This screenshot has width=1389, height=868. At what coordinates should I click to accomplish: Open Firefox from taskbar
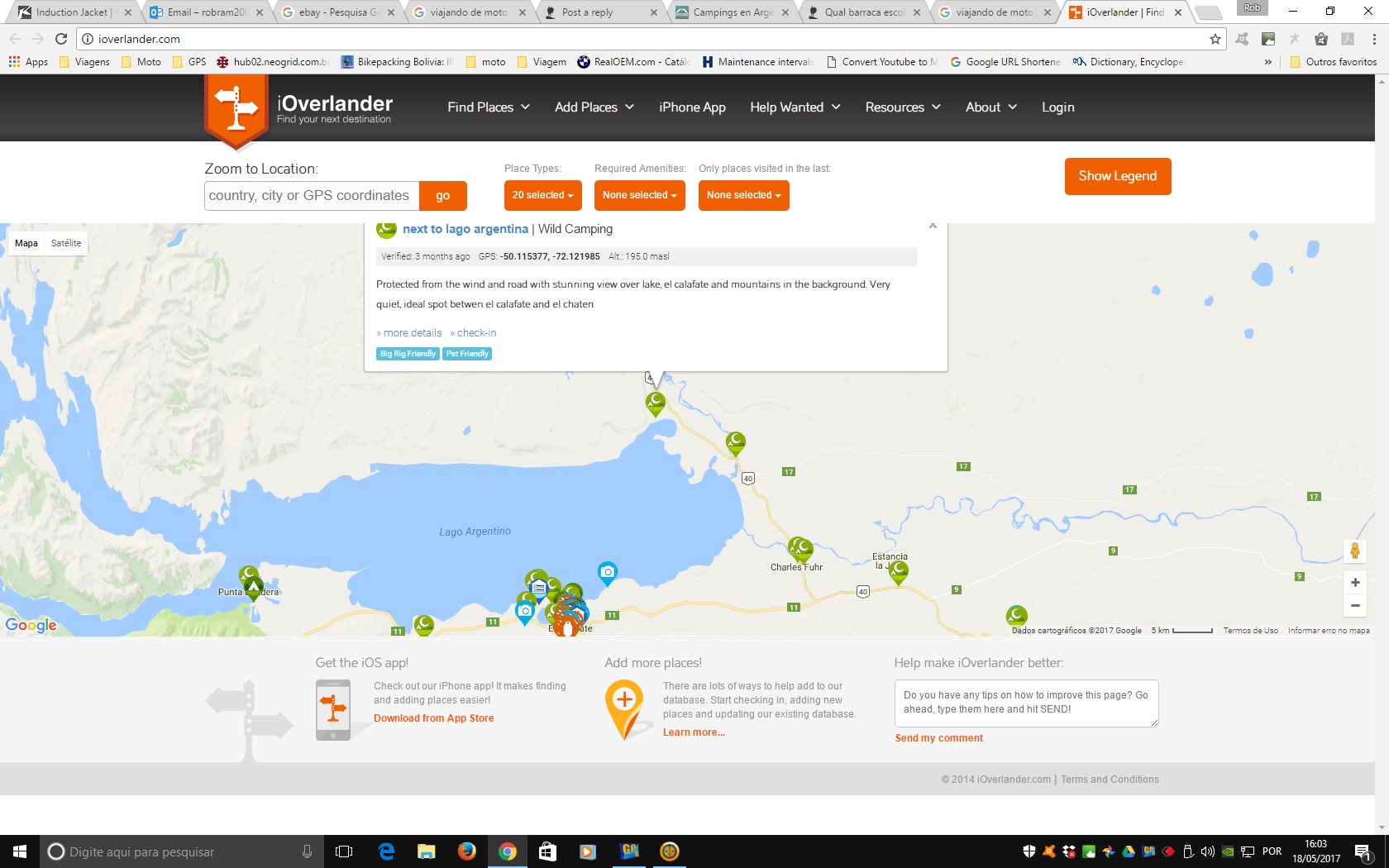466,851
